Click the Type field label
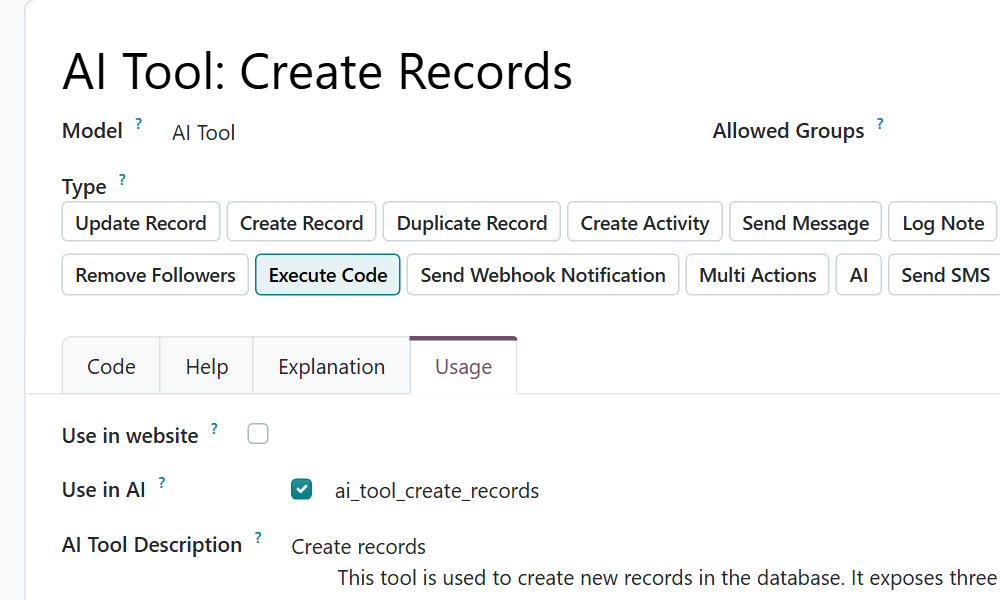This screenshot has width=1000, height=600. (x=84, y=187)
